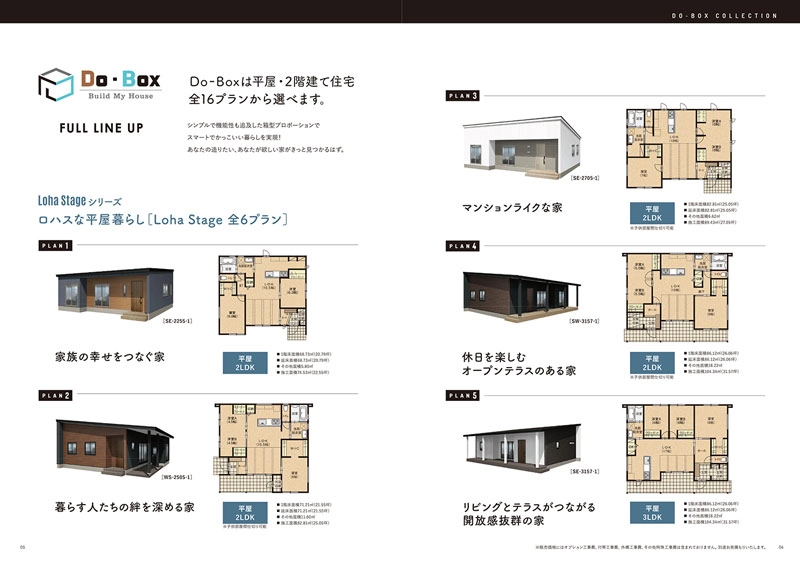Screen dimensions: 800x566
Task: Click the DO-BOX COLLECTION header text
Action: coord(724,16)
